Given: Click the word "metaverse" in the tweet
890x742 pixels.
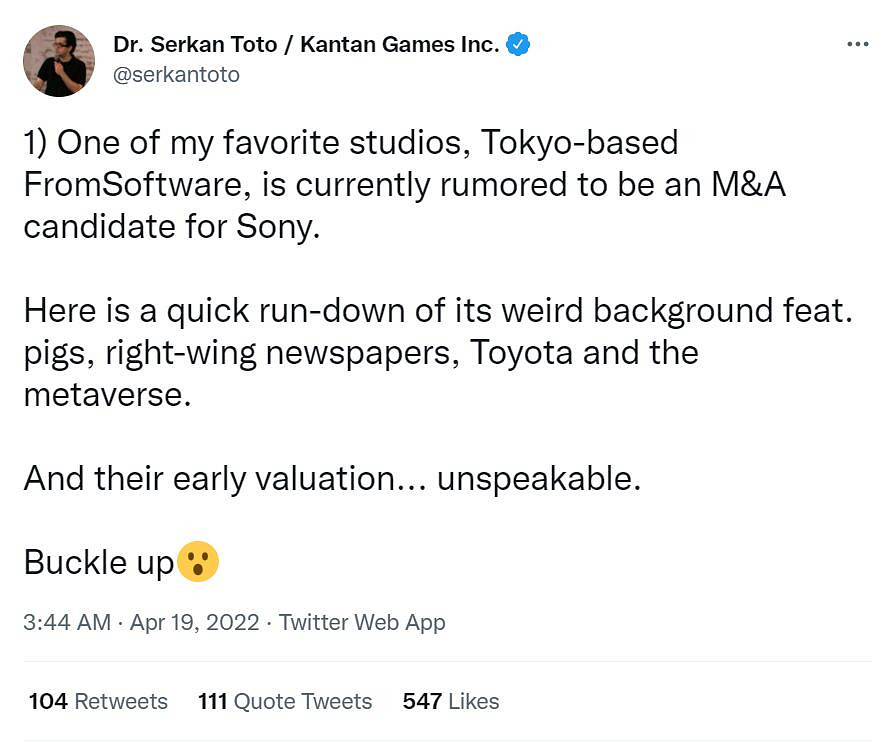Looking at the screenshot, I should pos(106,394).
